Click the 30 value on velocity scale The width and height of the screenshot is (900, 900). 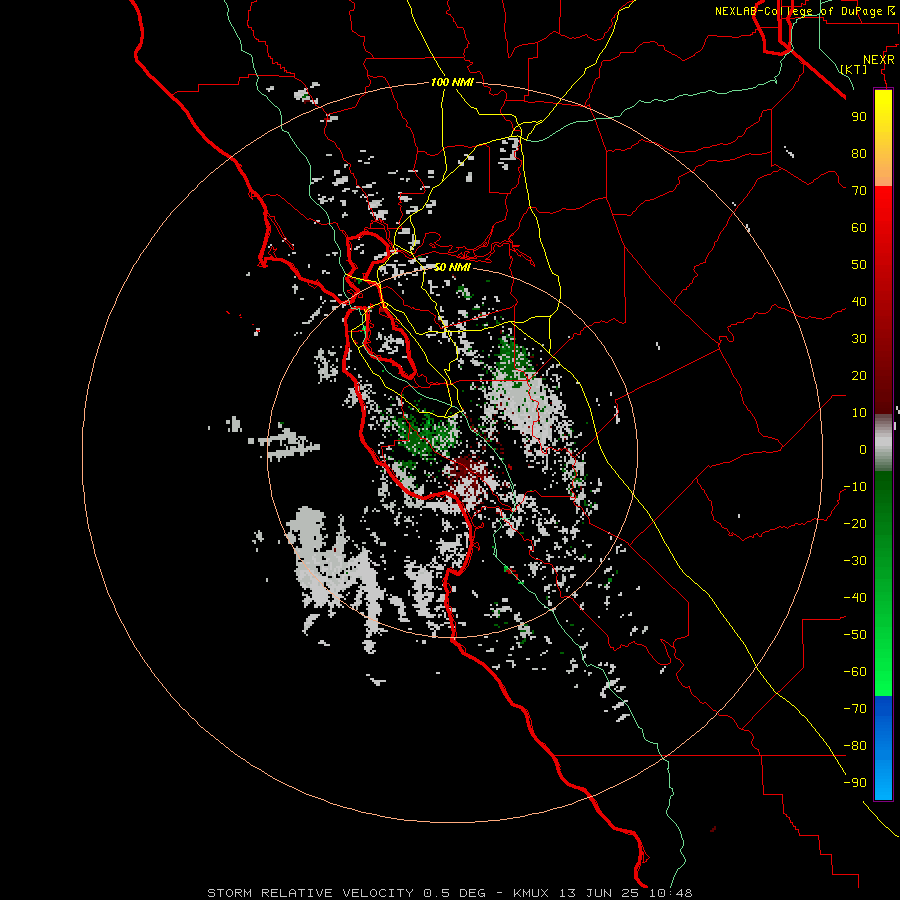(x=859, y=339)
